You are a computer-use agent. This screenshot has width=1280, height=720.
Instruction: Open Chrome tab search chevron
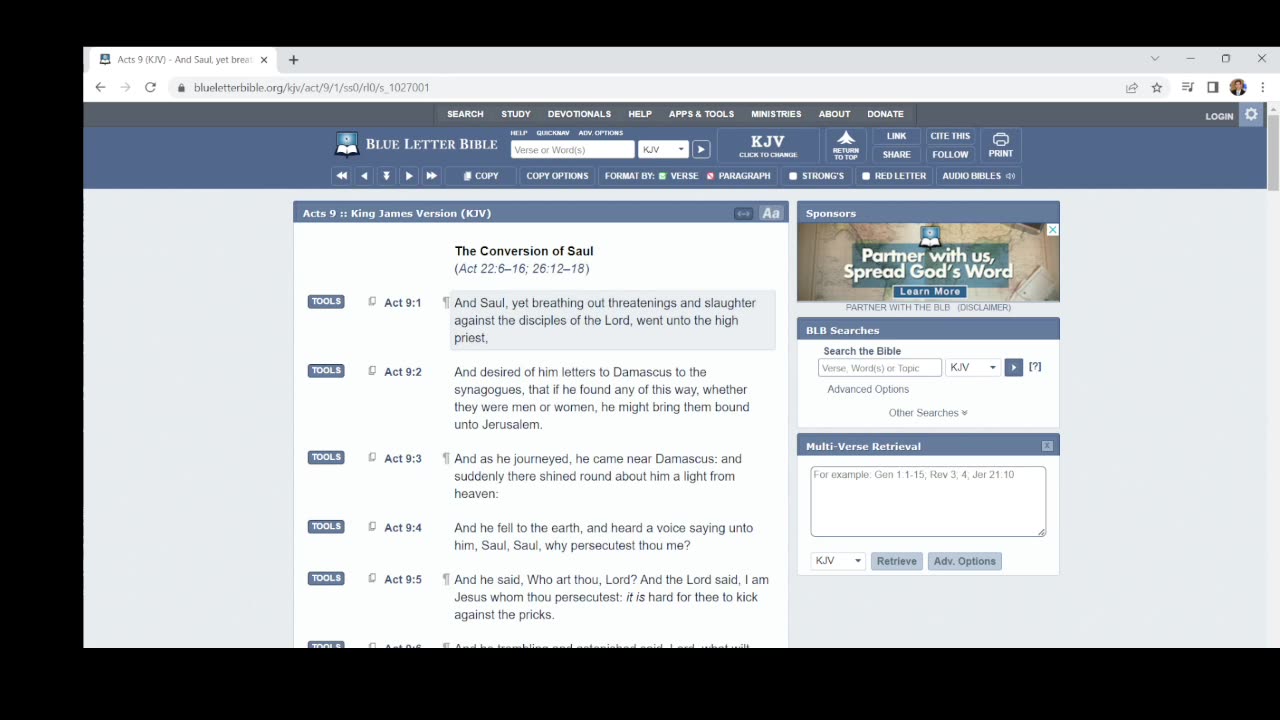click(x=1155, y=59)
